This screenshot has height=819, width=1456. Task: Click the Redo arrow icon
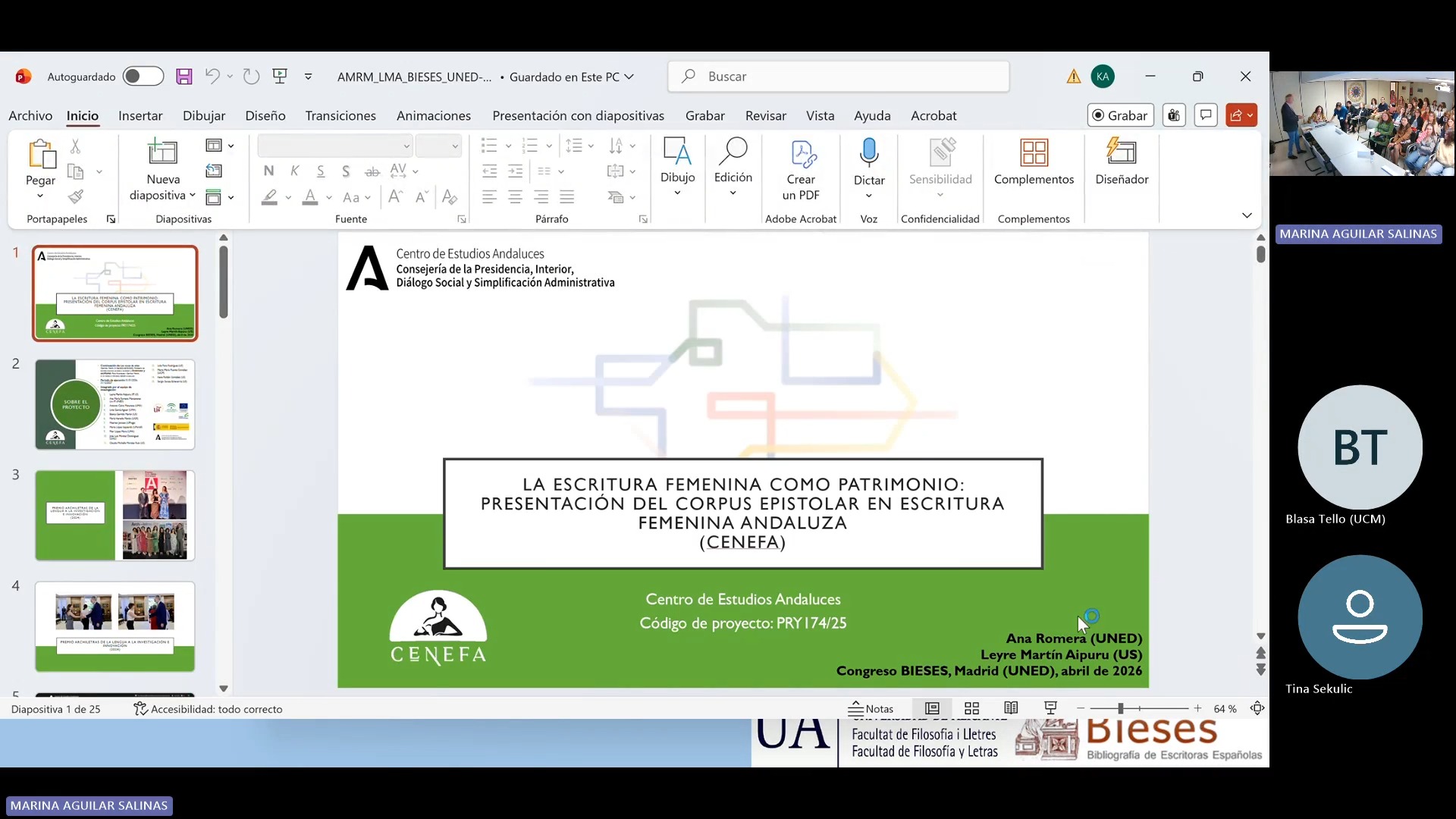click(251, 77)
